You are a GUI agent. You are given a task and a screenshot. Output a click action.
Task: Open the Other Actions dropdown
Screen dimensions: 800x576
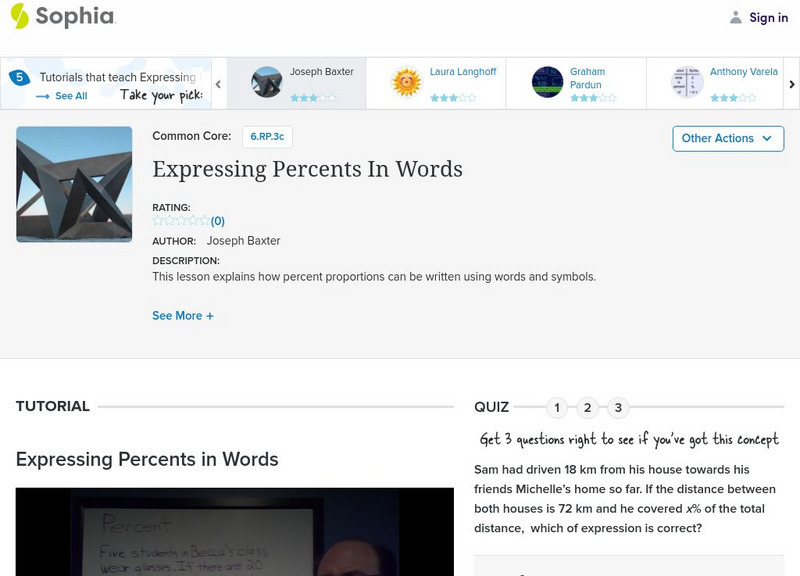coord(727,138)
